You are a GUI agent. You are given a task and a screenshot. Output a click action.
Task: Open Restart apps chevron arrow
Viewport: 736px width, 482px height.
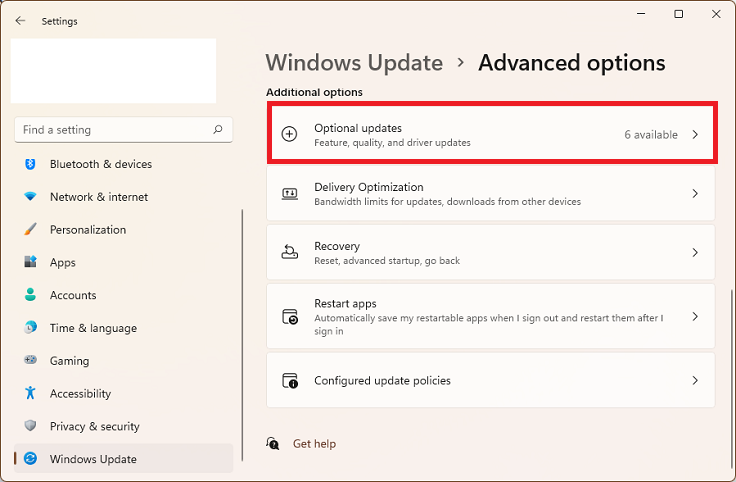695,317
